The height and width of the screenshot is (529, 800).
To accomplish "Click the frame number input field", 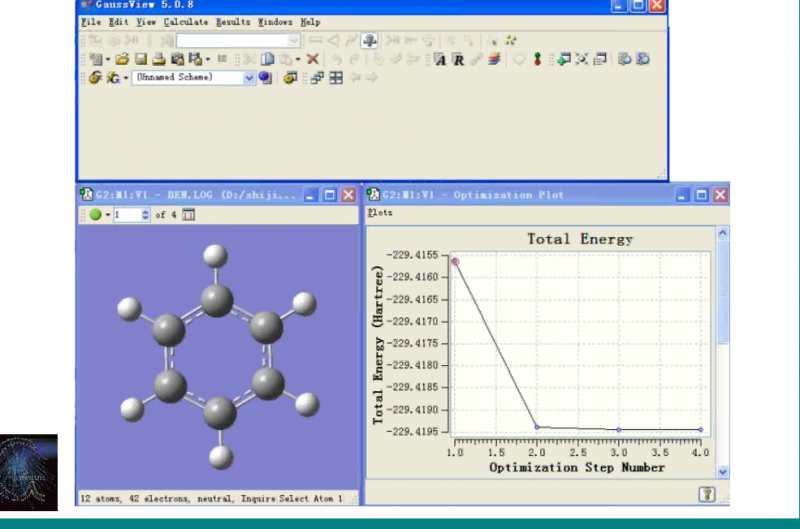I will (127, 215).
